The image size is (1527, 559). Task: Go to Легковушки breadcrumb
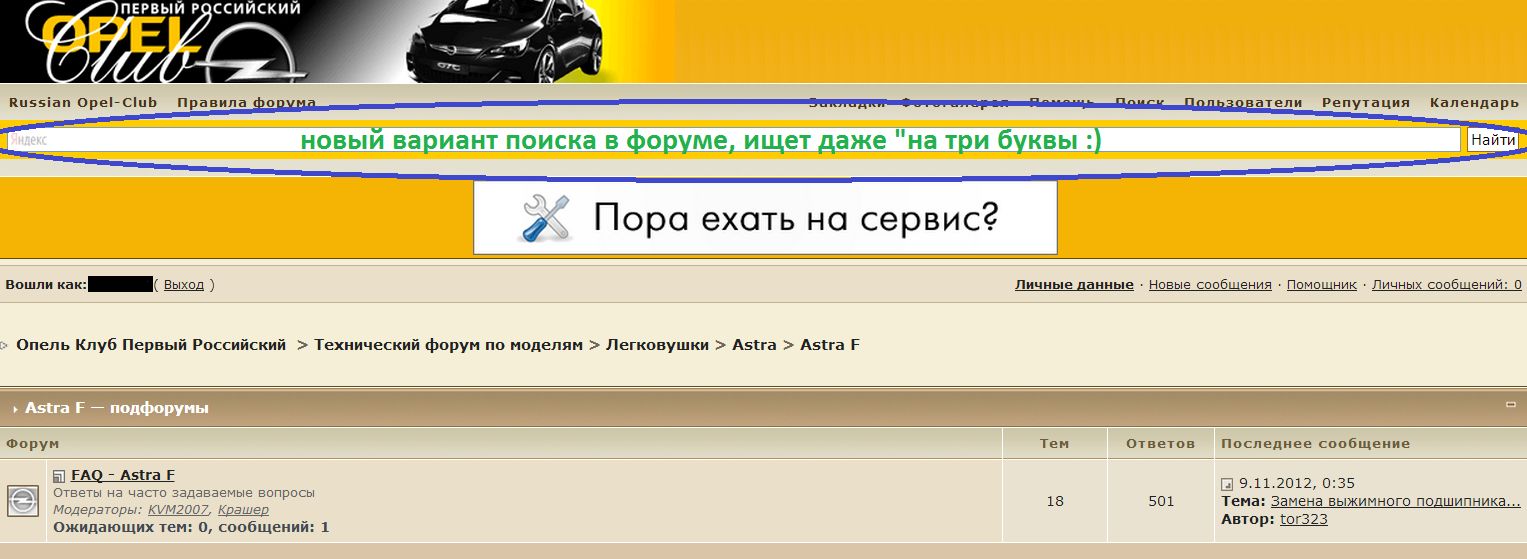656,345
